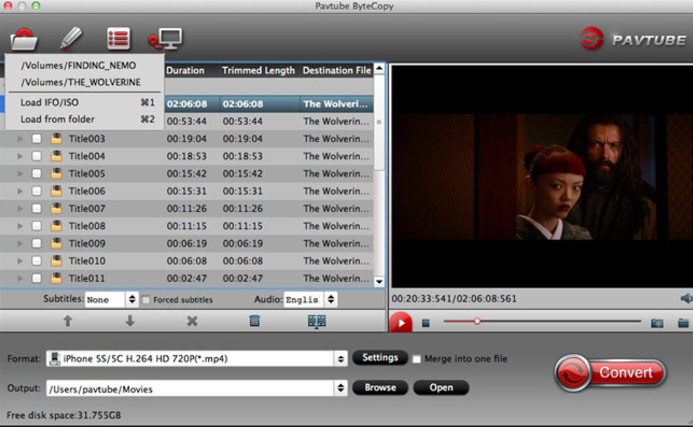This screenshot has height=427, width=693.
Task: Select /Volumes/FINDING_NEMO menu entry
Action: tap(79, 65)
